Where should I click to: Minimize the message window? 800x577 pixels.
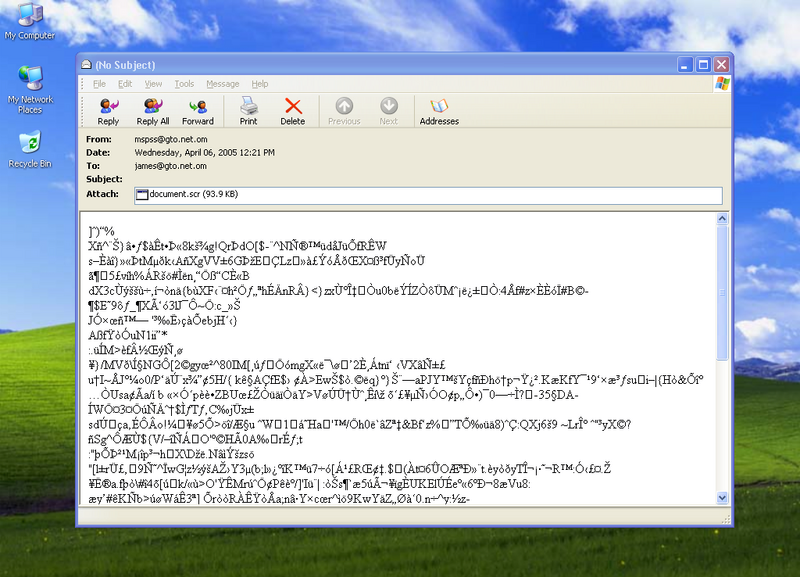pyautogui.click(x=685, y=65)
